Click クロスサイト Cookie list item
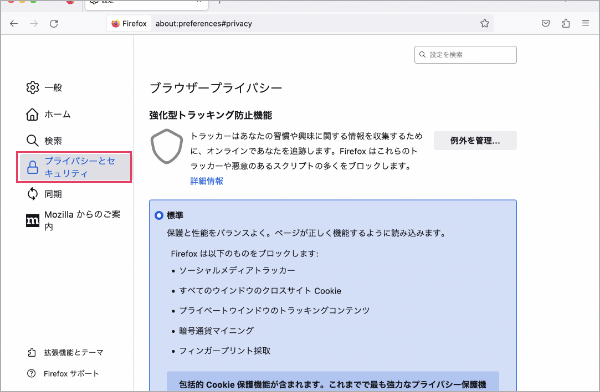The width and height of the screenshot is (600, 392). [x=260, y=291]
